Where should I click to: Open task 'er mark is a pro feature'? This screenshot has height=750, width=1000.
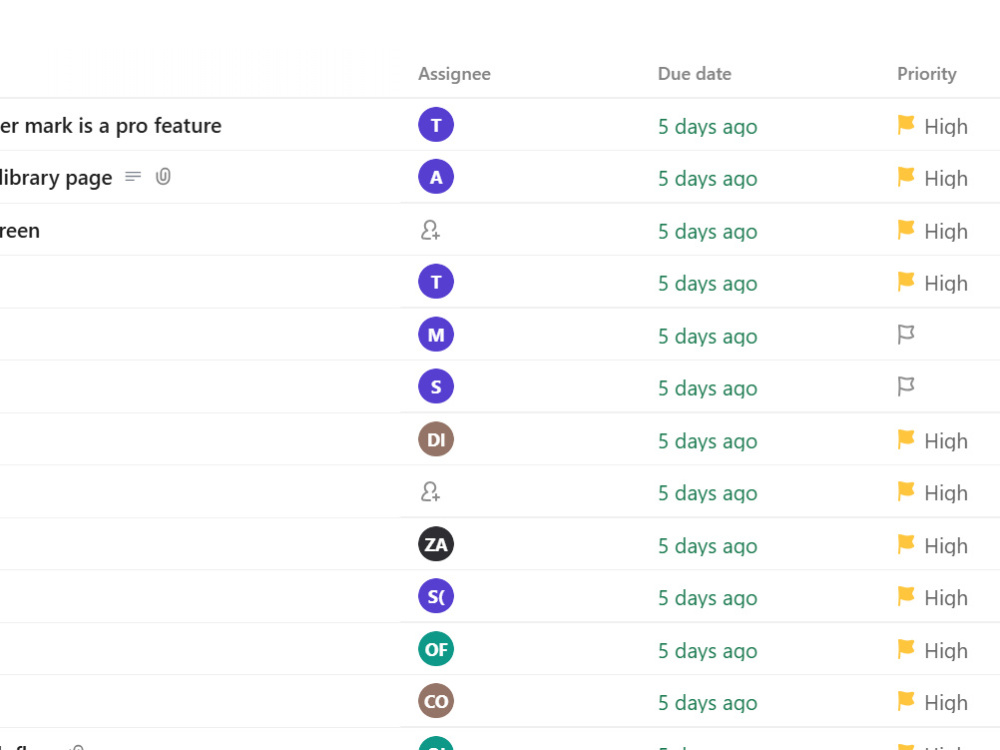pos(111,126)
